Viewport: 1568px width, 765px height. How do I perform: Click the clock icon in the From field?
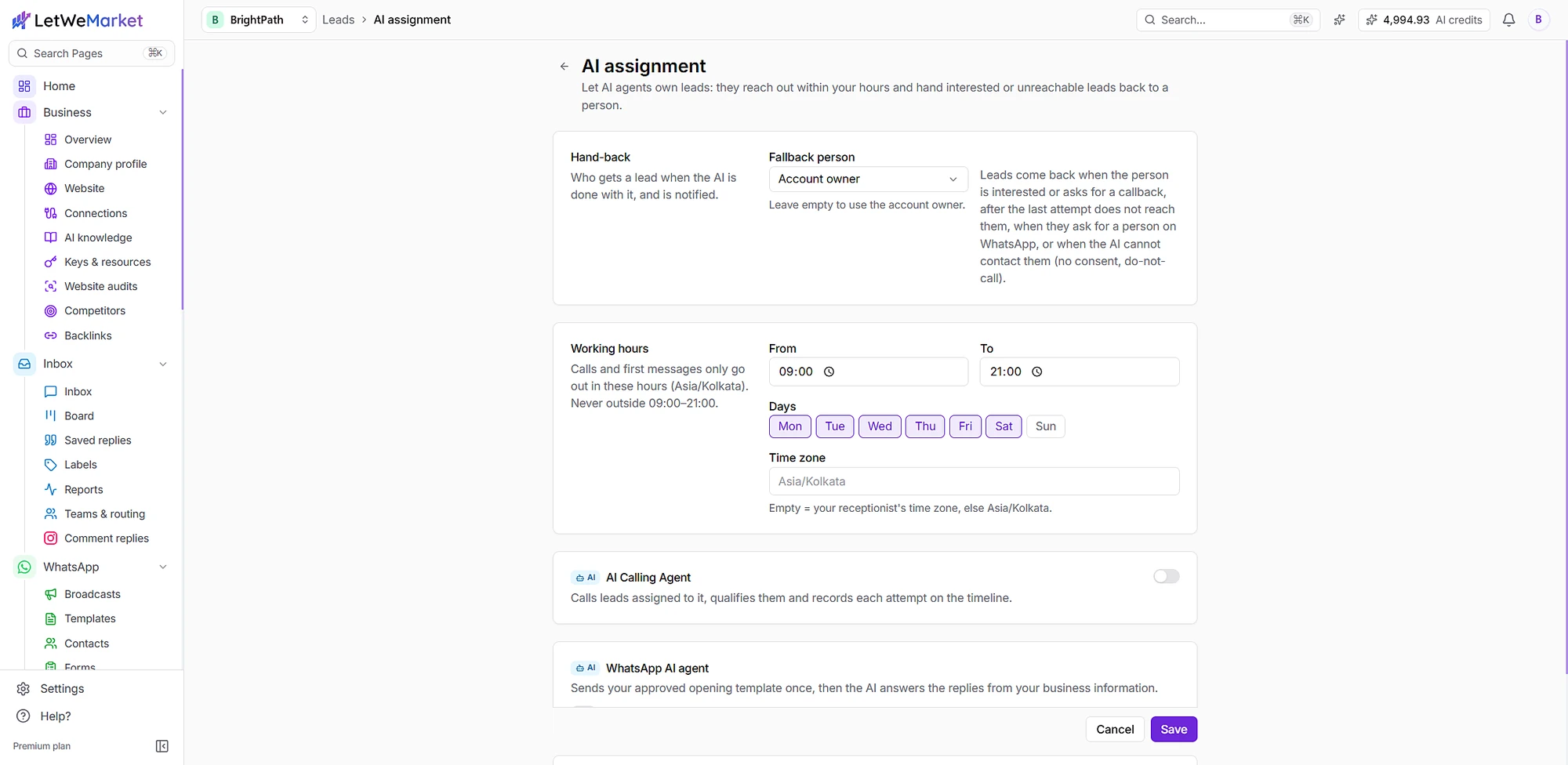pyautogui.click(x=829, y=372)
